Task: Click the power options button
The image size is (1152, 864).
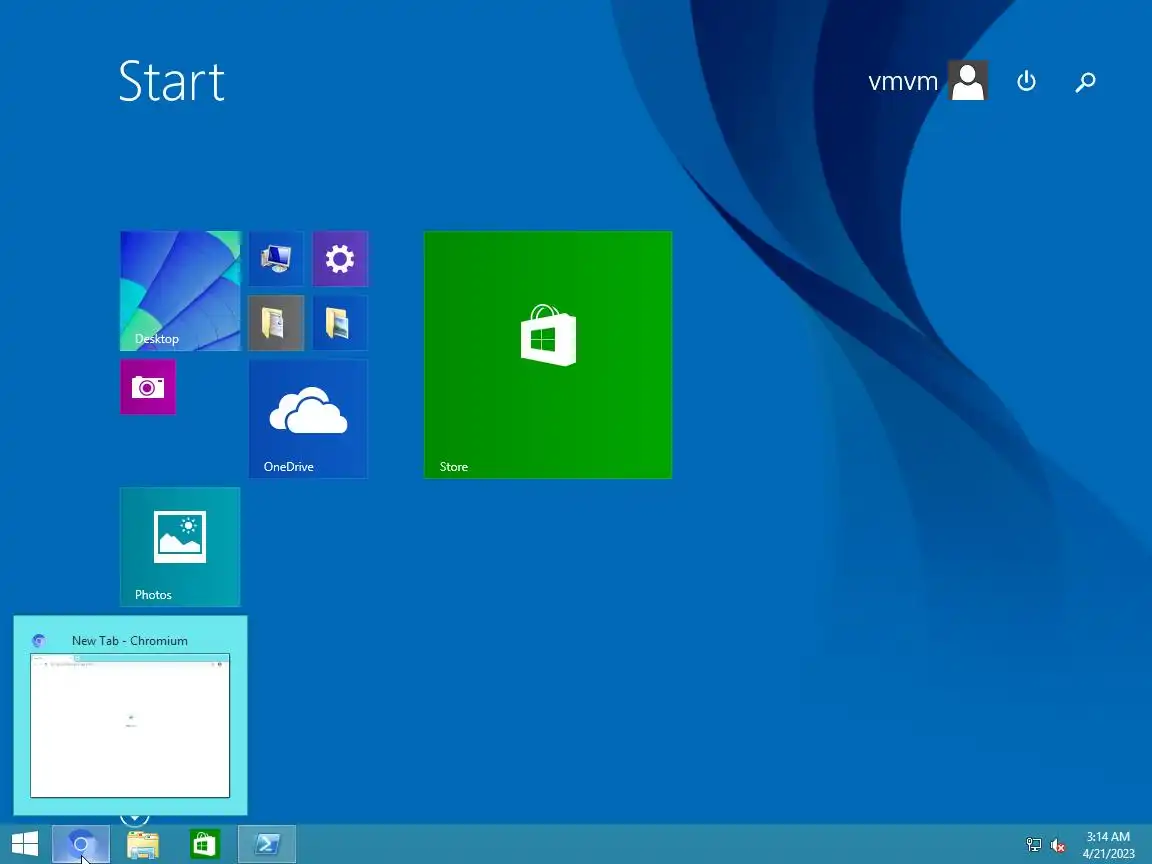Action: [x=1026, y=81]
